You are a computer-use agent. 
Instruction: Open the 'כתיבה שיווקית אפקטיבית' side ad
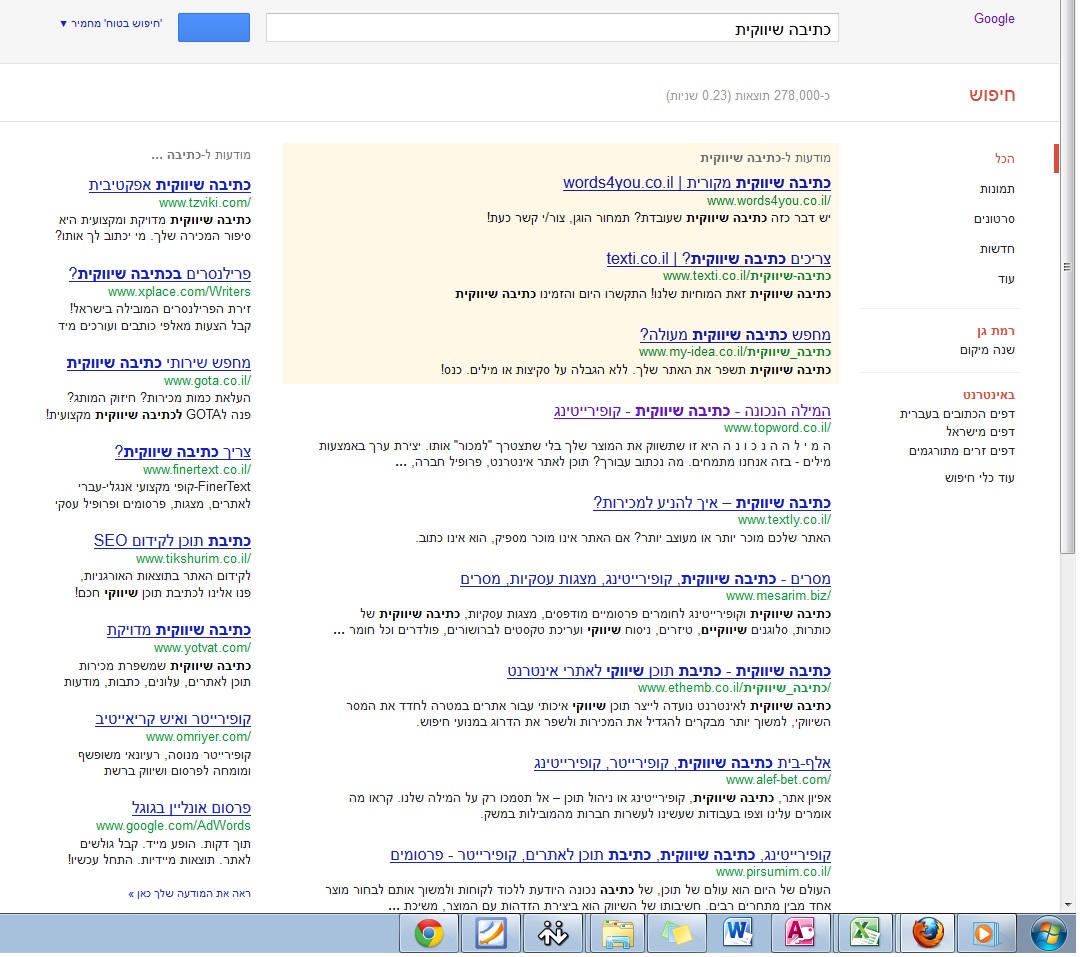coord(169,185)
